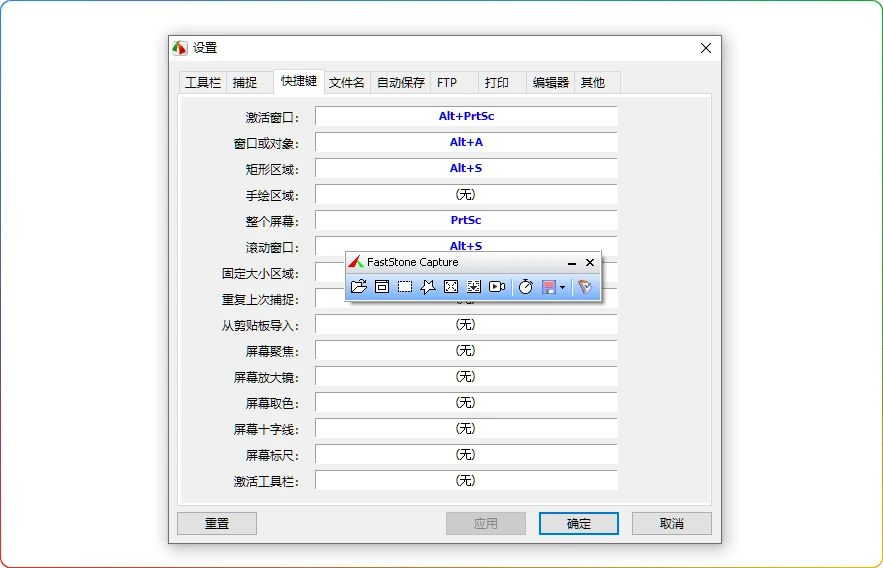Close the FastStone Capture floating toolbar
Viewport: 883px width, 568px height.
coord(590,262)
